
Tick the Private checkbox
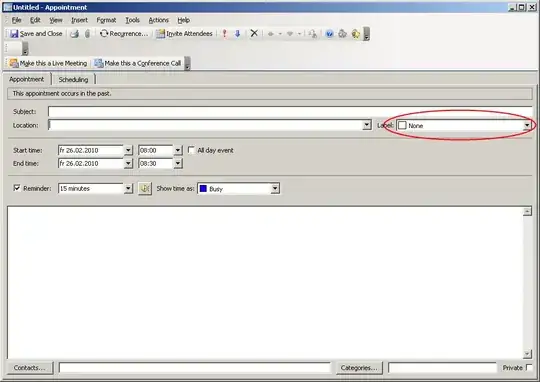[529, 368]
